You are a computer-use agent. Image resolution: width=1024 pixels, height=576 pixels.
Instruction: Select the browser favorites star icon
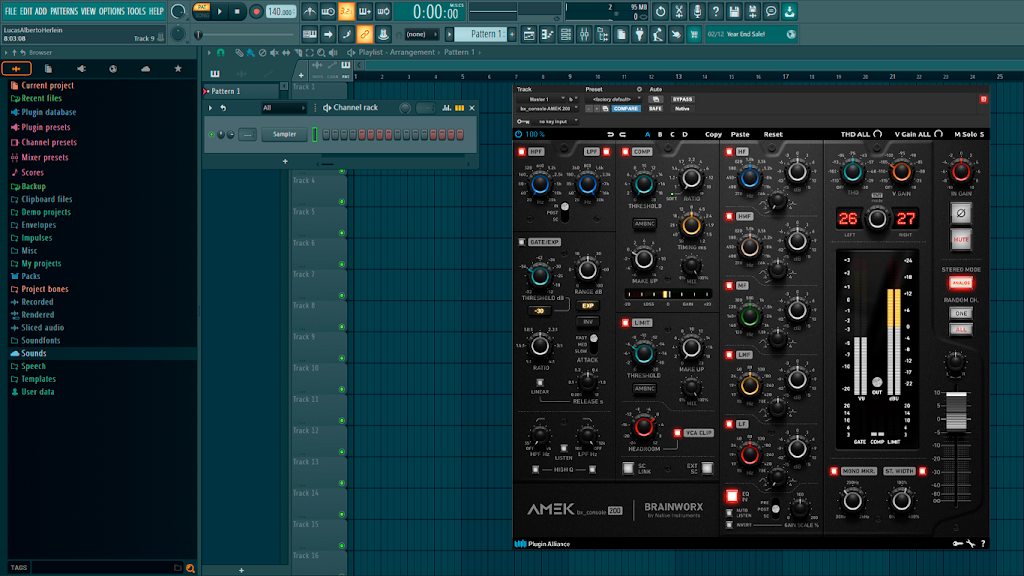pos(178,69)
